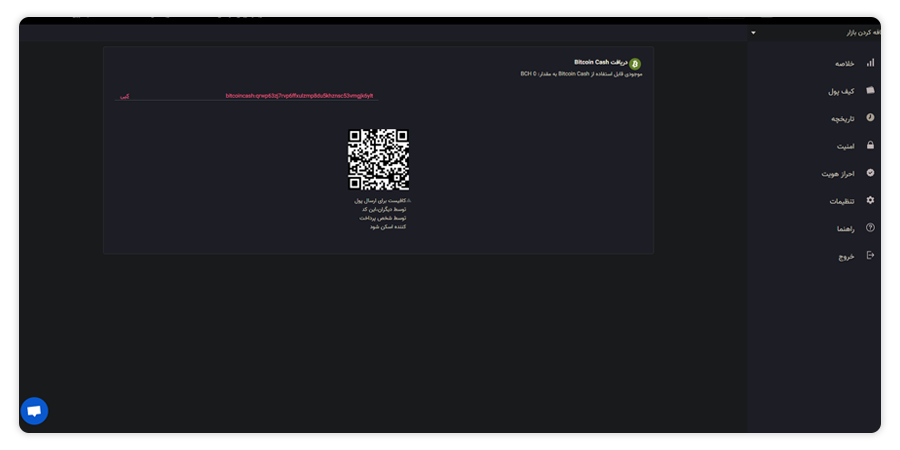900x450 pixels.
Task: Open the summary (خلاصه) bar chart icon
Action: [x=870, y=63]
